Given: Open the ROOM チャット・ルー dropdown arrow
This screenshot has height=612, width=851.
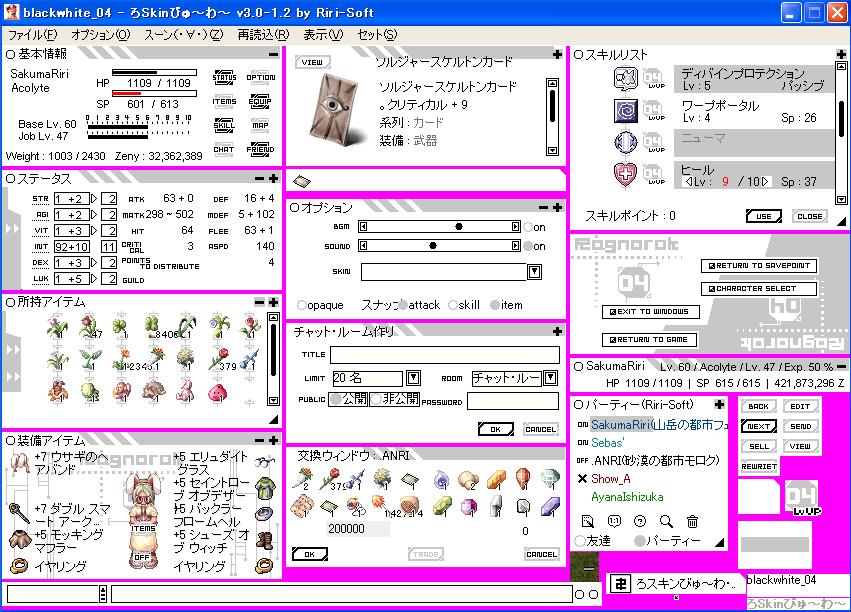Looking at the screenshot, I should tap(551, 378).
